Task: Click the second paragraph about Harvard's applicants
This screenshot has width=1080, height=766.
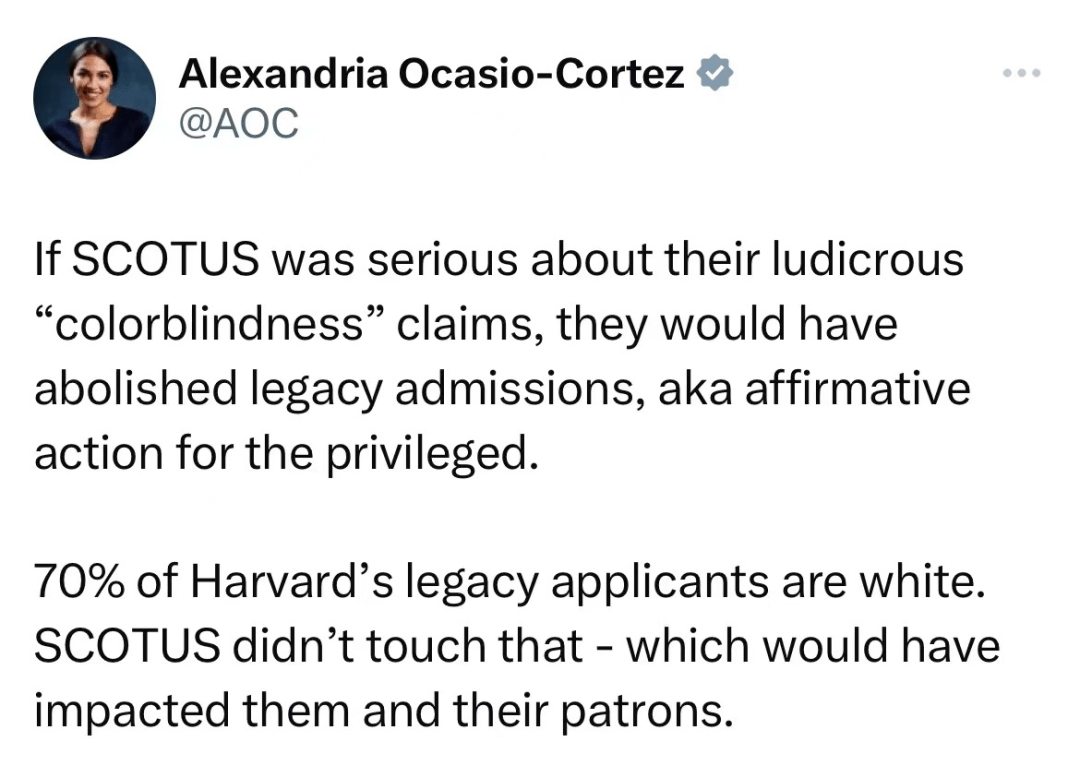Action: [x=517, y=645]
